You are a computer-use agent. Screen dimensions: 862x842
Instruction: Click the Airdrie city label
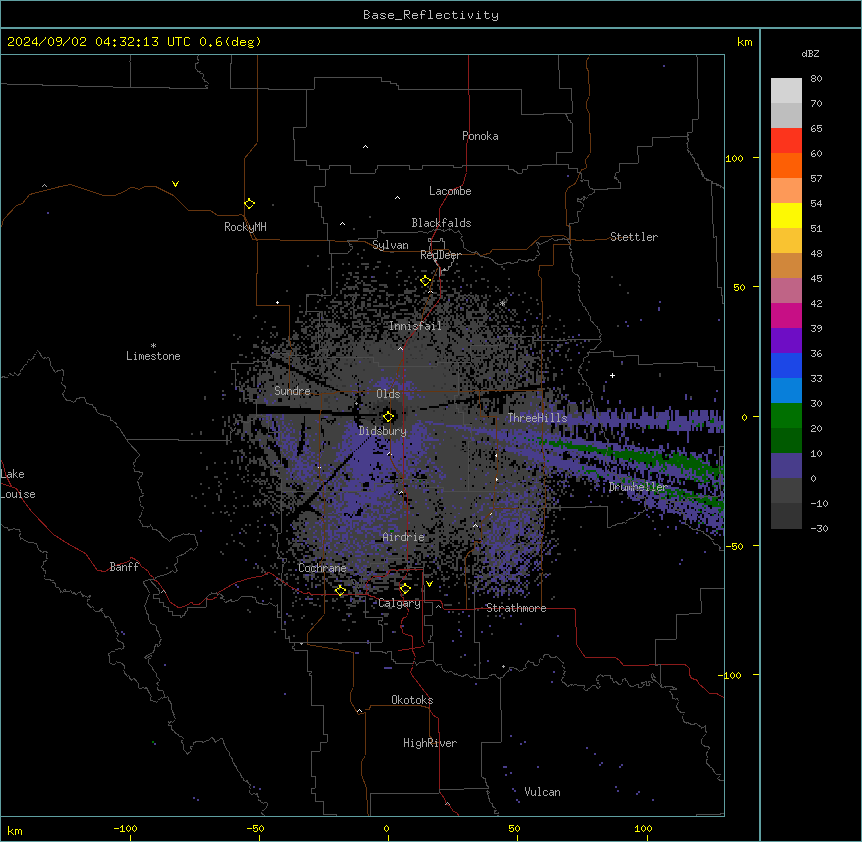(x=404, y=537)
